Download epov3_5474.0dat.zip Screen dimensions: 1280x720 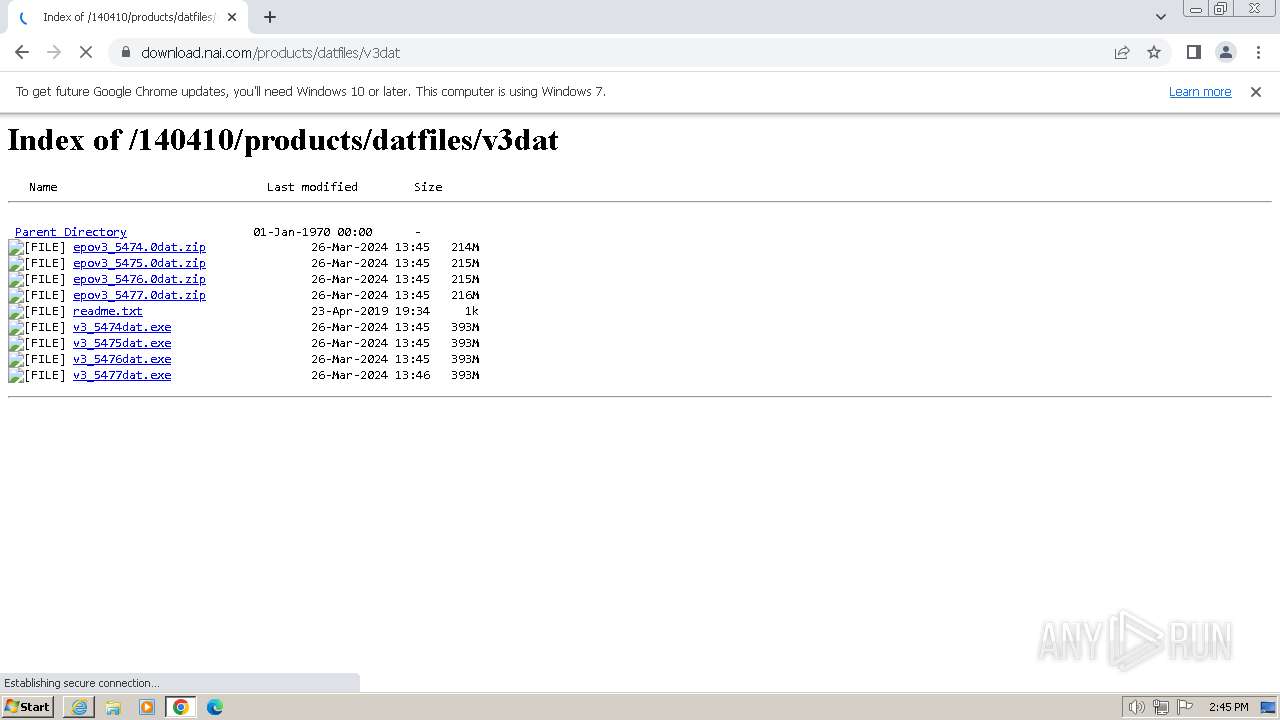139,247
